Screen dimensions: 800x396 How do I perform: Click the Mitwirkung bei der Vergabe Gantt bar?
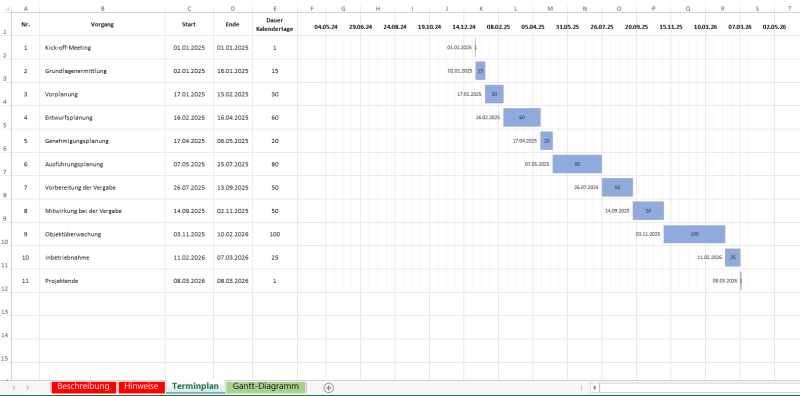tap(648, 210)
